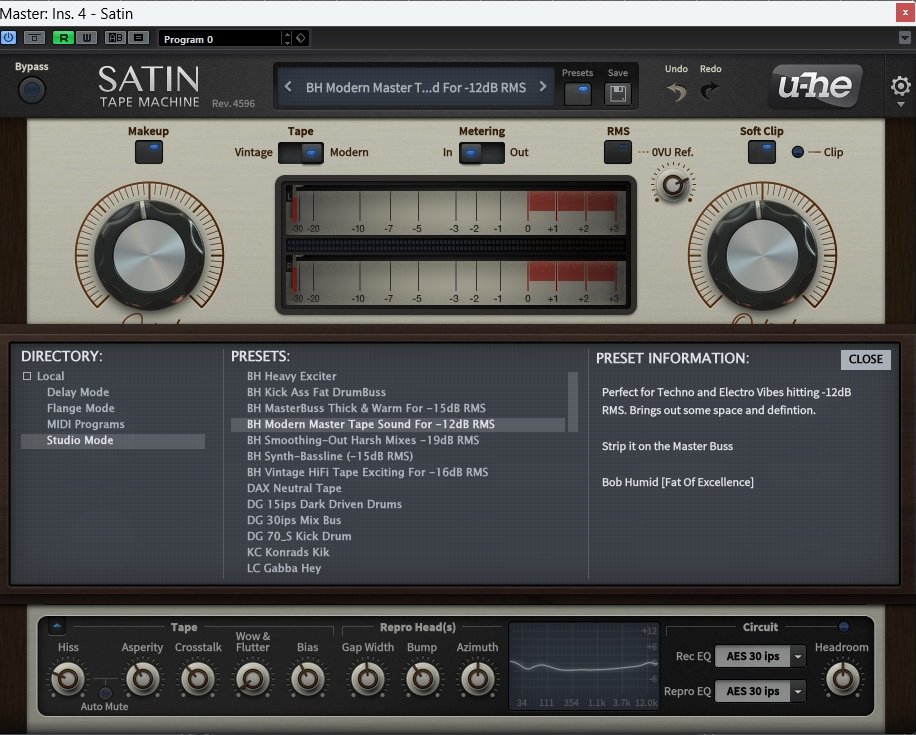Open the Program 0 preset field
This screenshot has height=735, width=916.
(221, 39)
